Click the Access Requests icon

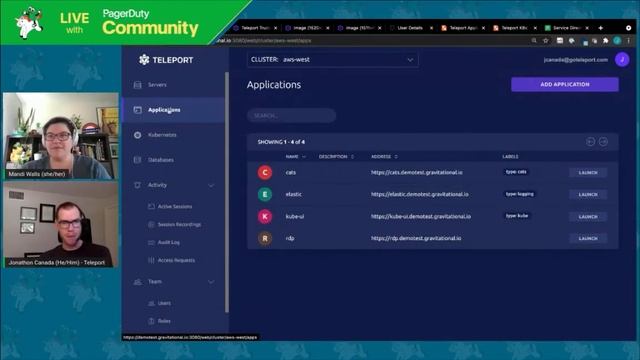(151, 260)
